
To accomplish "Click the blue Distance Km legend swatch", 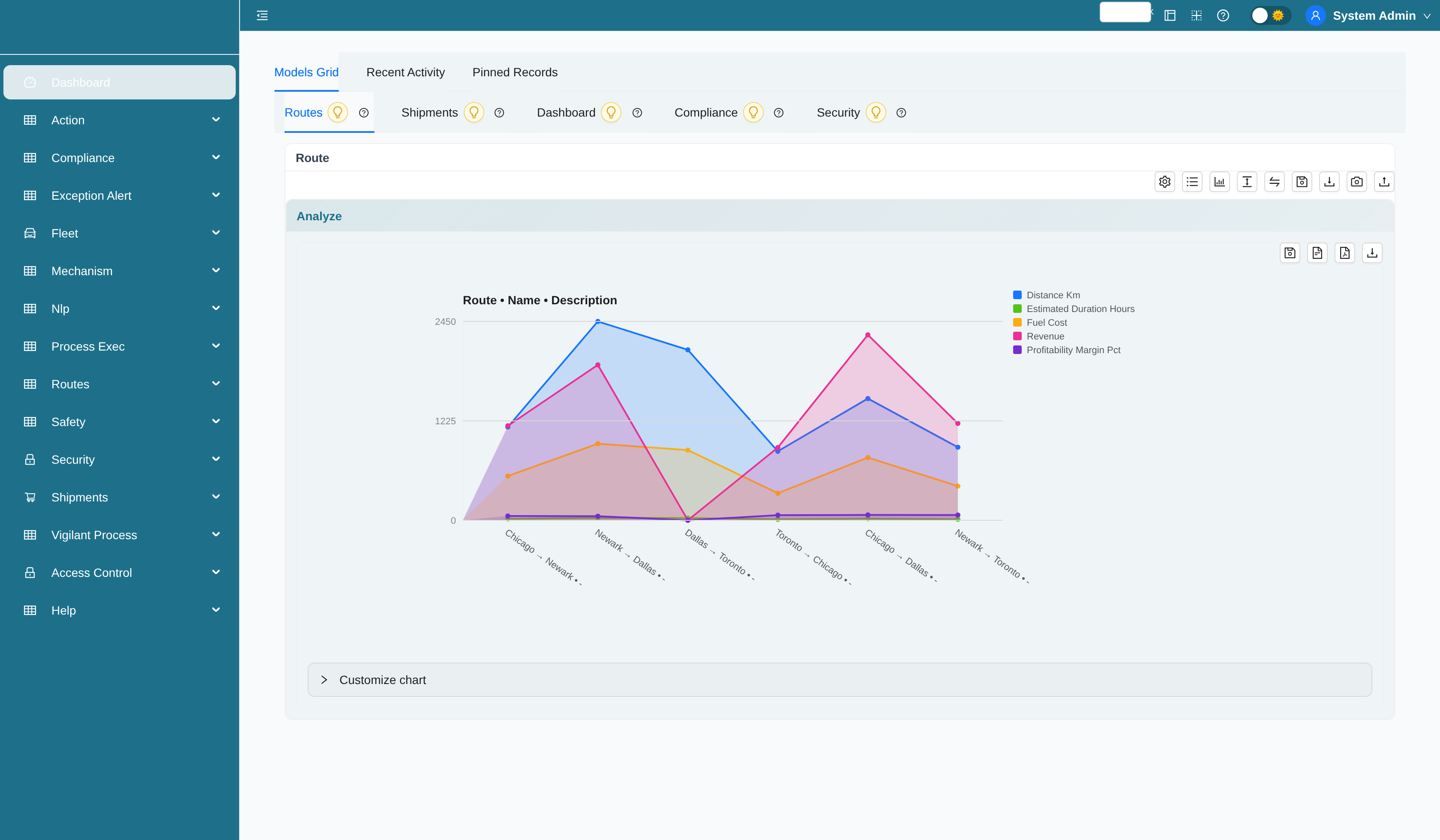I will [1017, 295].
